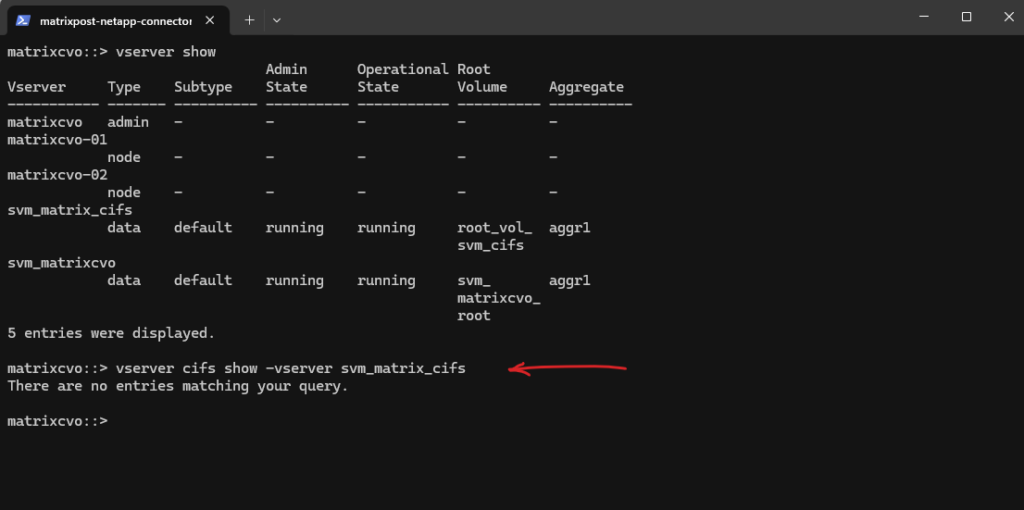Click the matrixcvo-01 node name

(x=57, y=140)
